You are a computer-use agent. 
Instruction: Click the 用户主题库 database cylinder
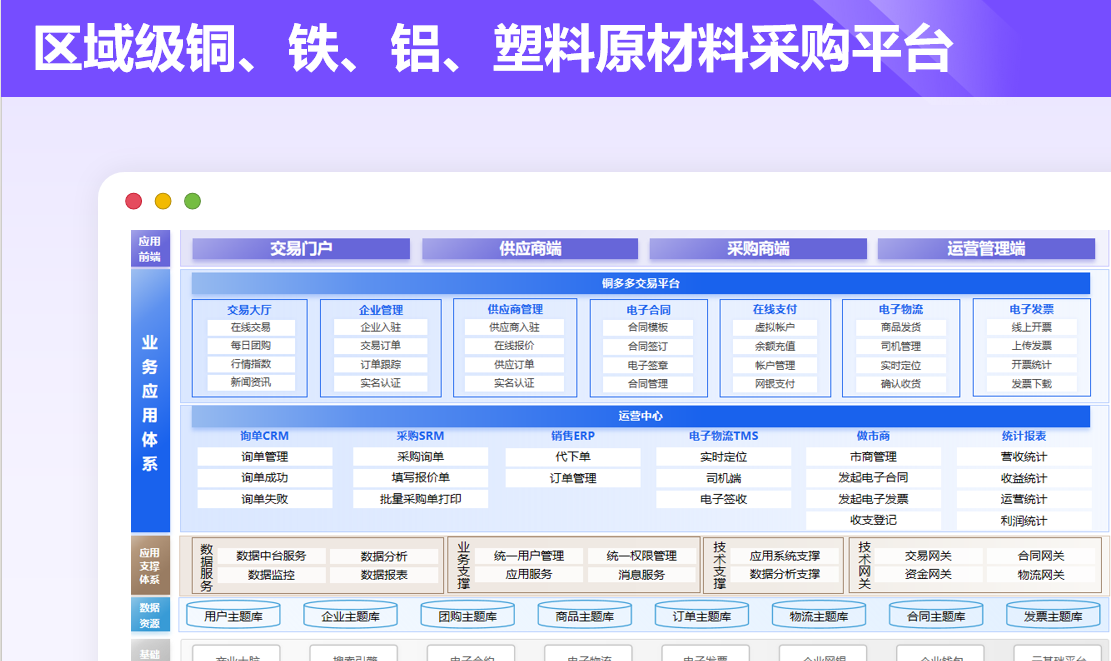coord(233,615)
